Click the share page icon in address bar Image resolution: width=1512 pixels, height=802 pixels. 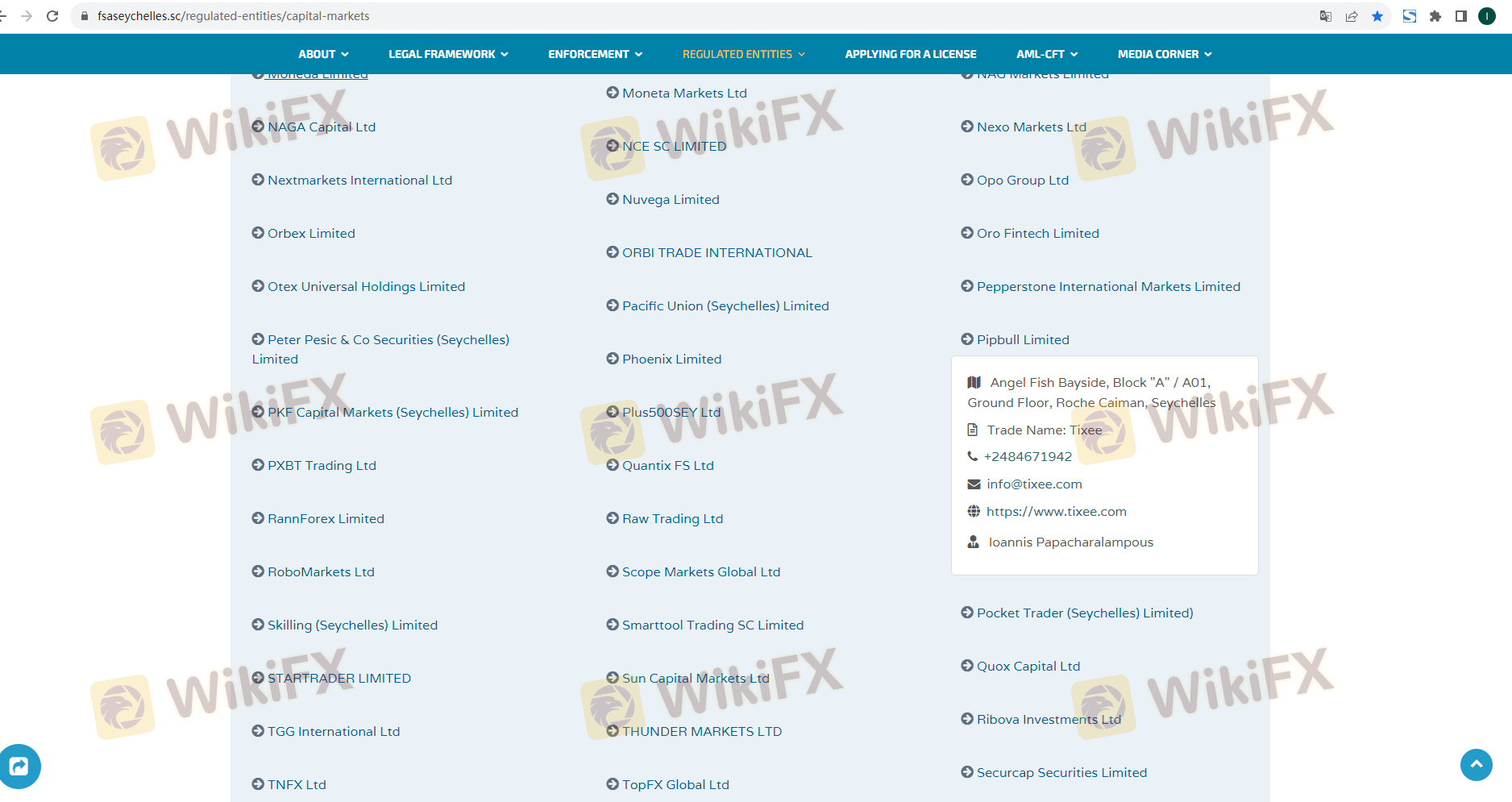coord(1352,16)
